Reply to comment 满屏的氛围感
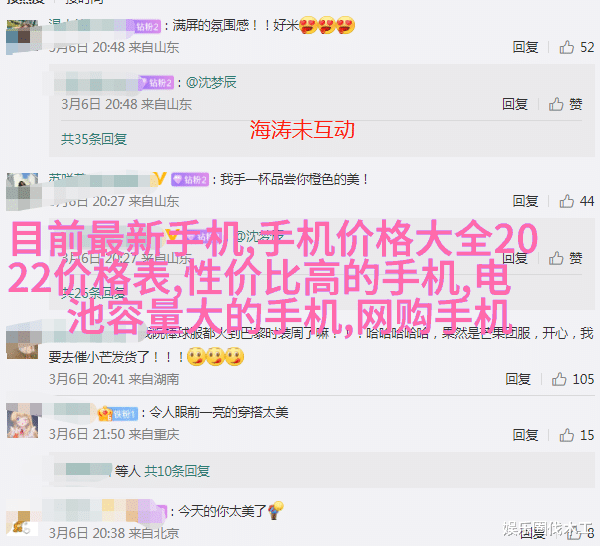 pyautogui.click(x=525, y=47)
